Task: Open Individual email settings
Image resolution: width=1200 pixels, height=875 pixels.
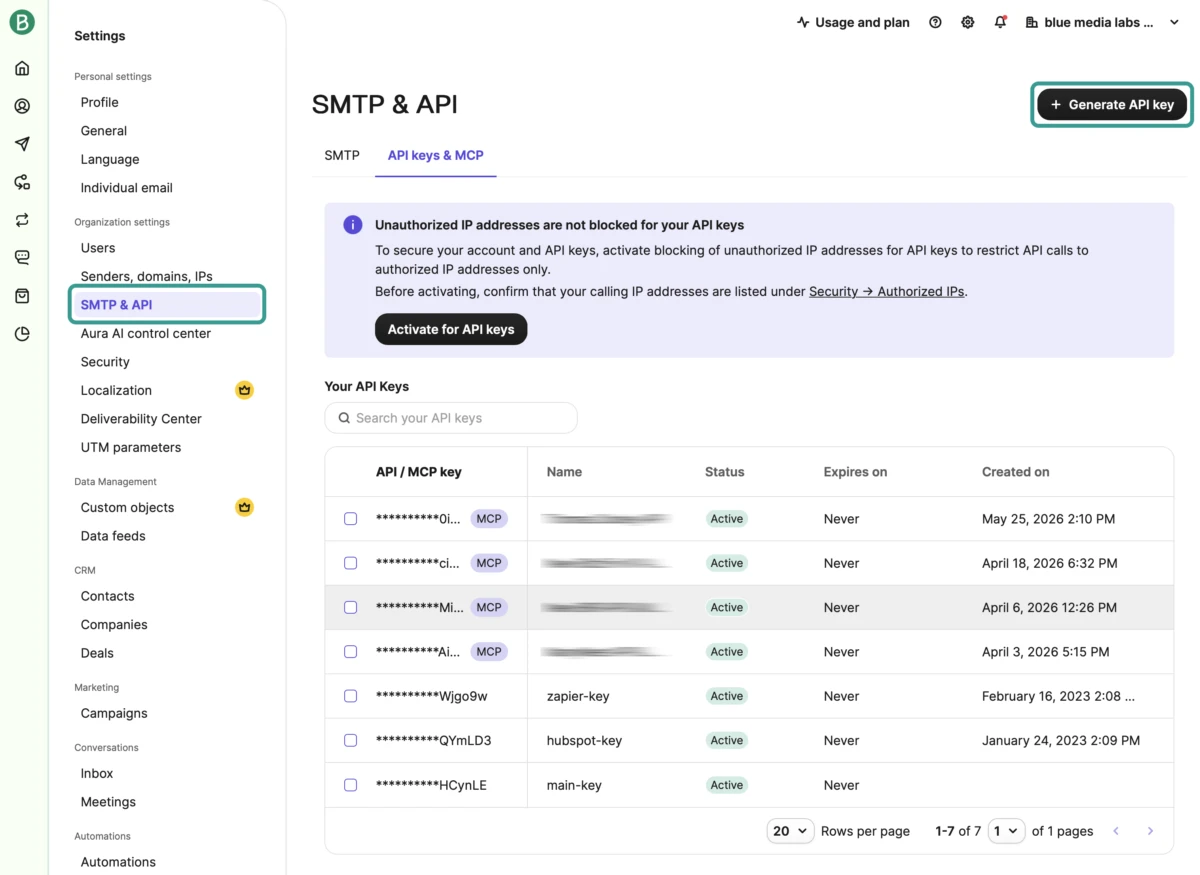Action: (127, 187)
